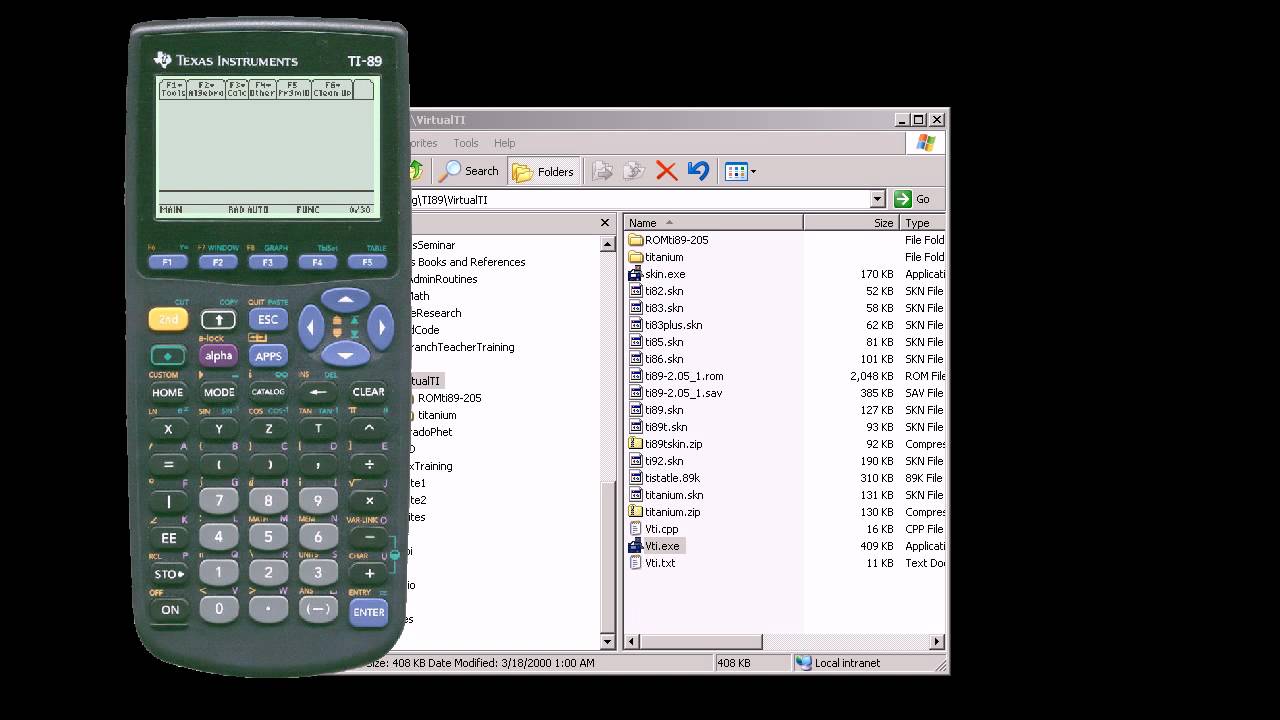Select ti92.skn file

coord(656,461)
